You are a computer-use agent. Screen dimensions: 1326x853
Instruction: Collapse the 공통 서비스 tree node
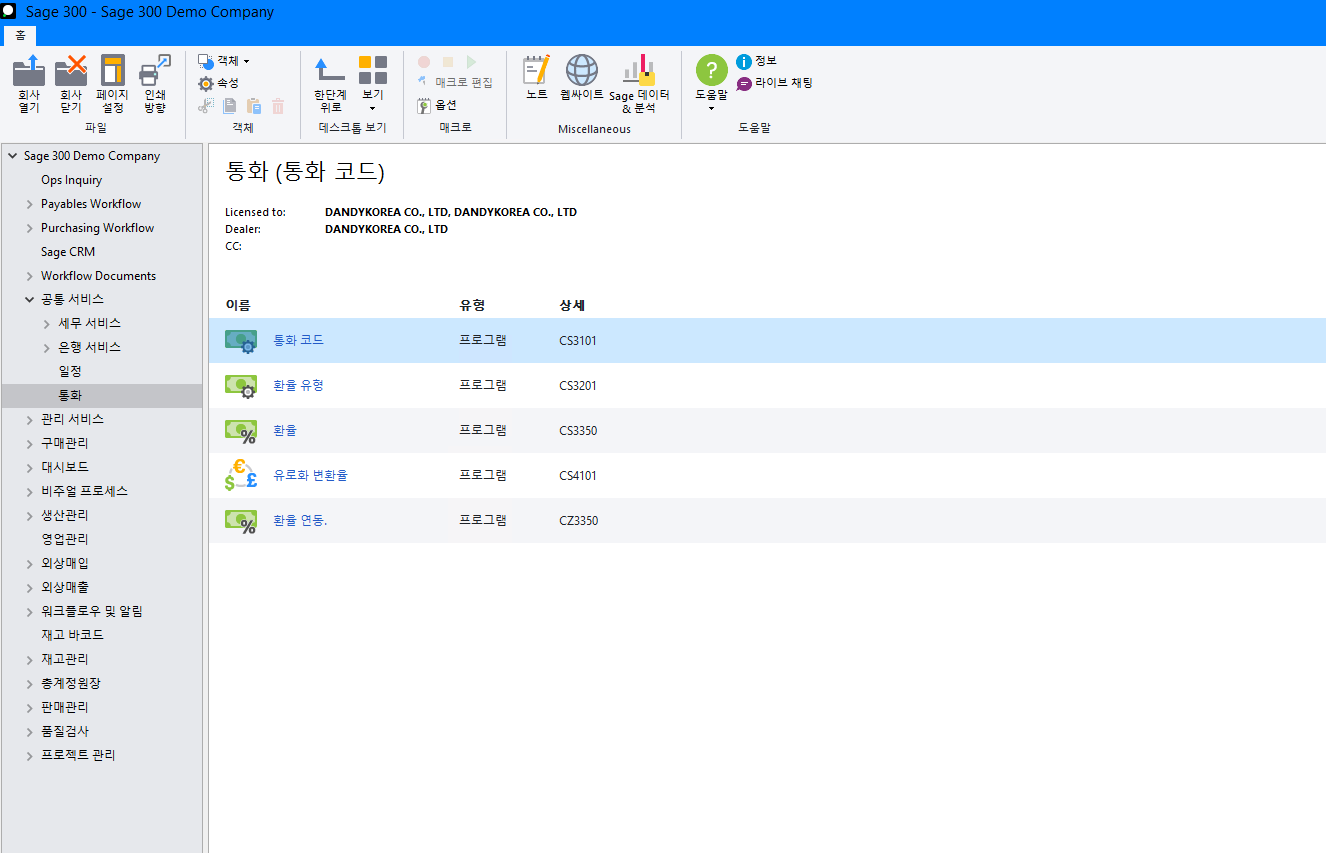(x=30, y=300)
